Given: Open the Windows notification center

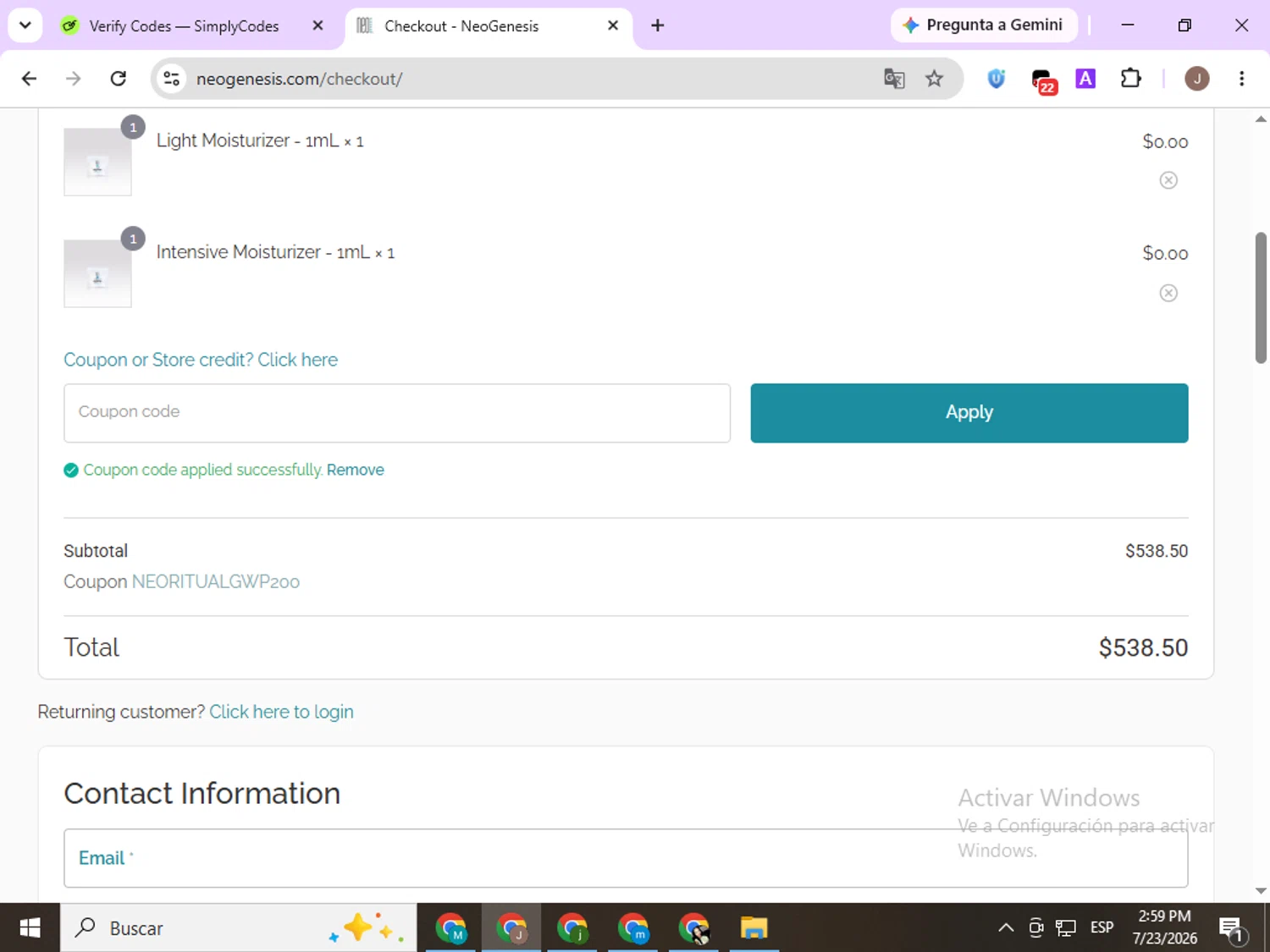Looking at the screenshot, I should [x=1232, y=929].
